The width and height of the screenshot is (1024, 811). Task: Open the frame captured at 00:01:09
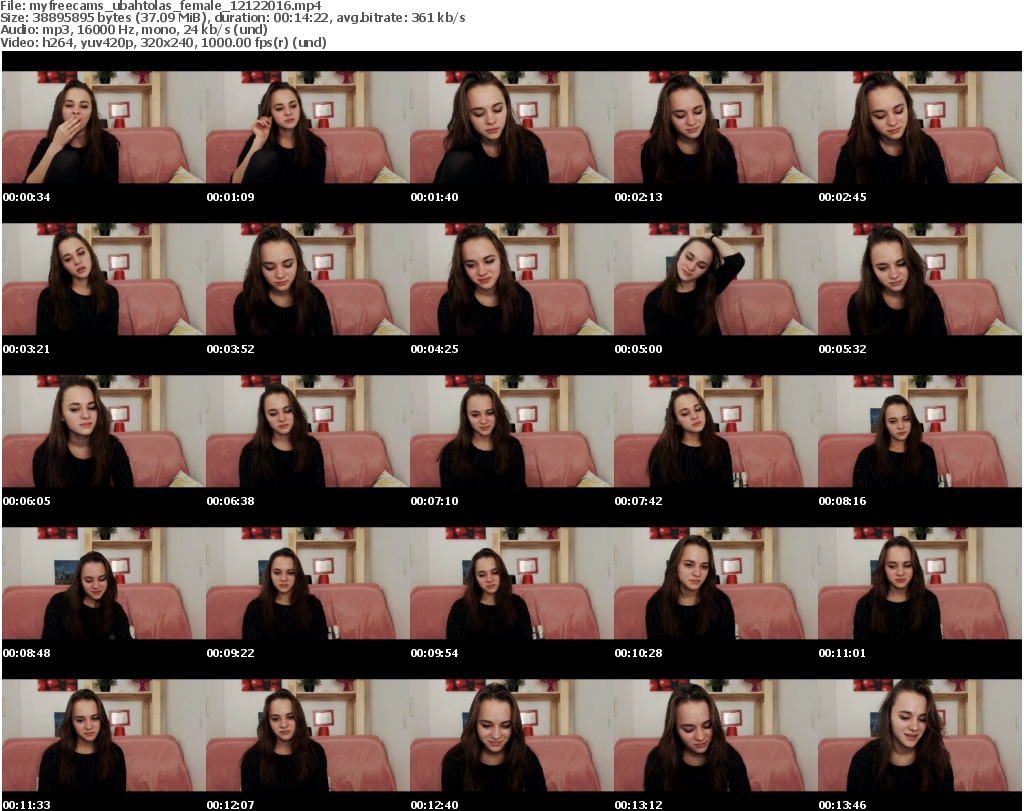[308, 127]
